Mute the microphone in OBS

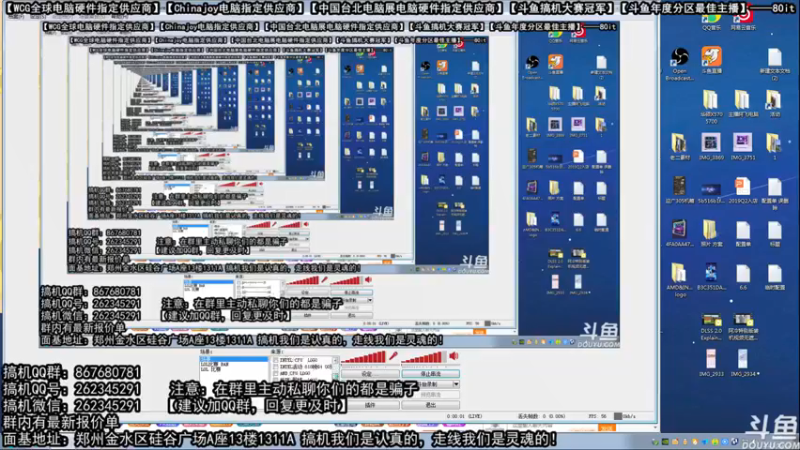tap(393, 356)
